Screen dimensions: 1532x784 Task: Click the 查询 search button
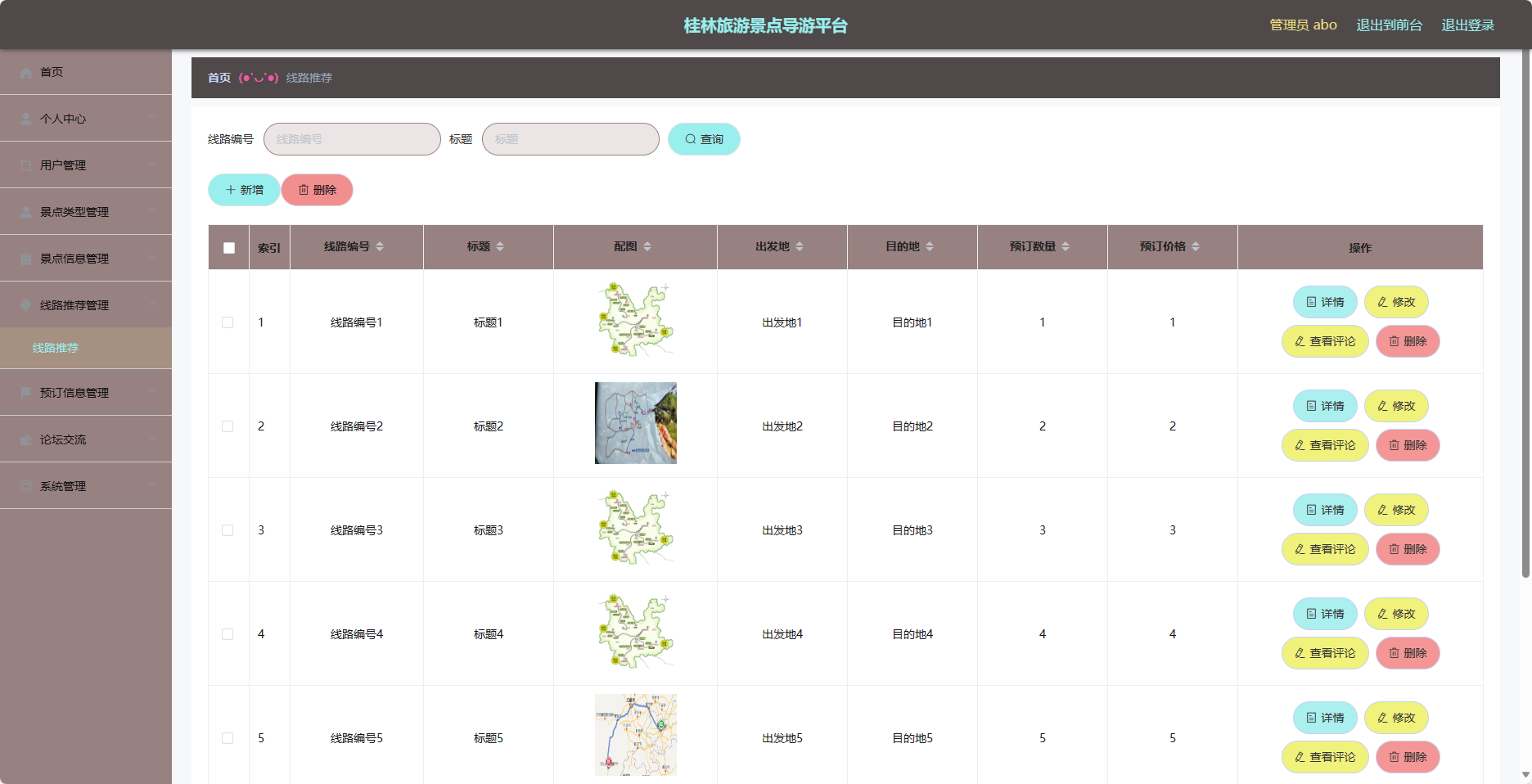click(x=704, y=139)
